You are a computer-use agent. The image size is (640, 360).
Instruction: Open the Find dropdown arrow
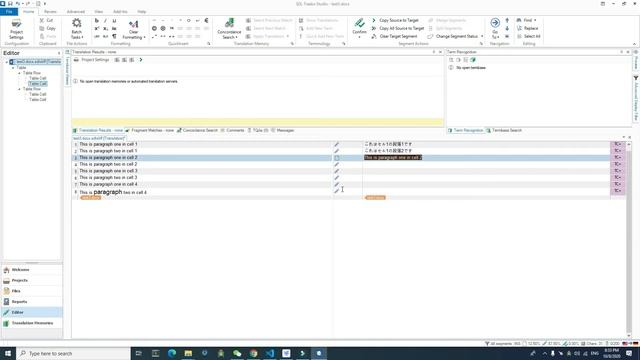coord(535,20)
